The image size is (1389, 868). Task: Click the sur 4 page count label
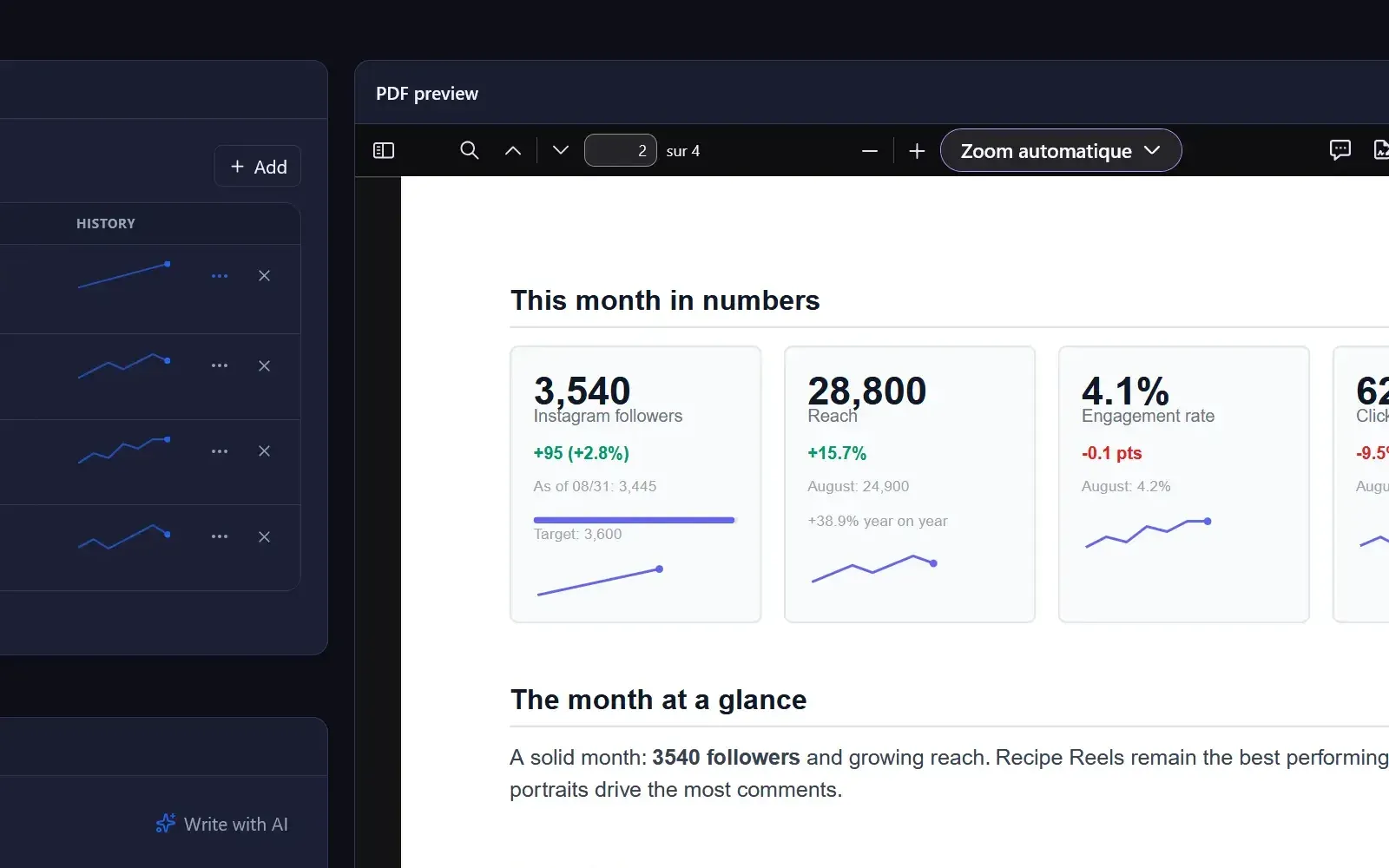683,151
